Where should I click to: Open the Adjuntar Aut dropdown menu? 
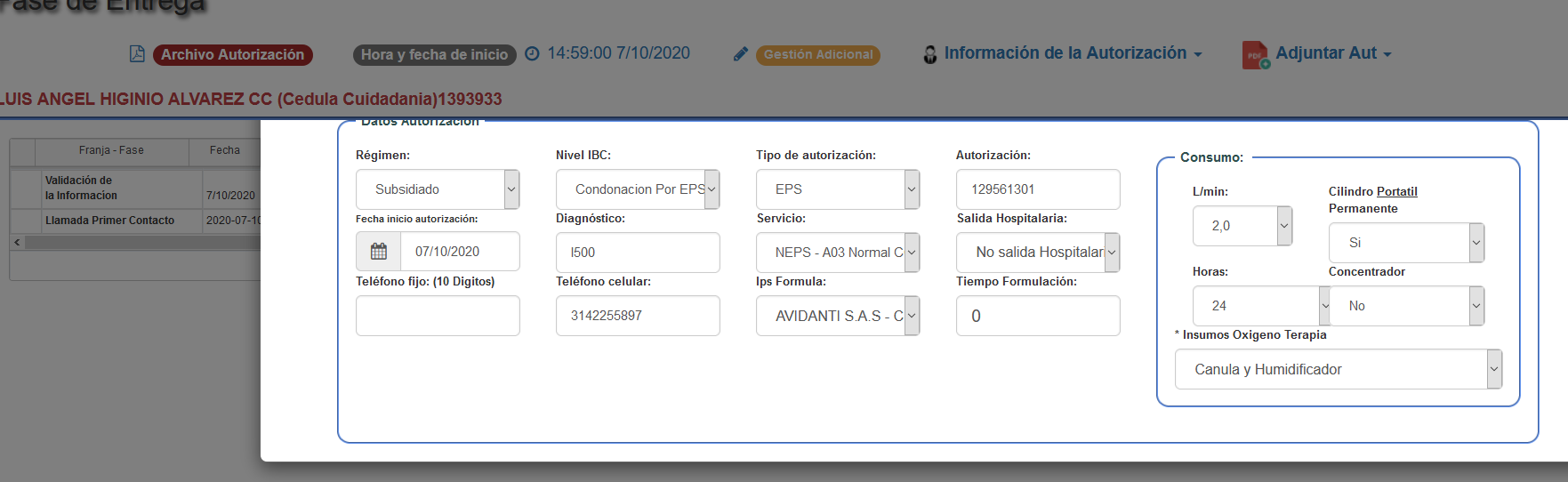[1333, 53]
